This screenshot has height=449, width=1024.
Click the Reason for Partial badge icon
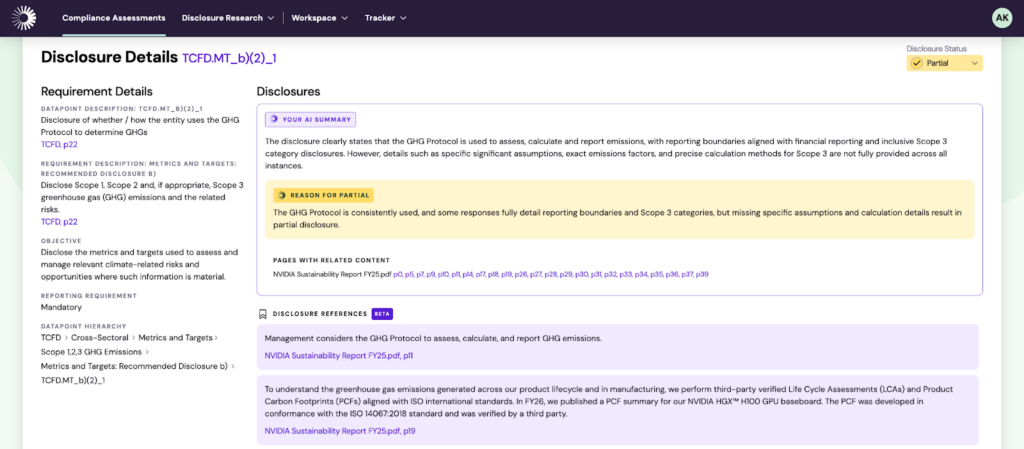tap(282, 195)
